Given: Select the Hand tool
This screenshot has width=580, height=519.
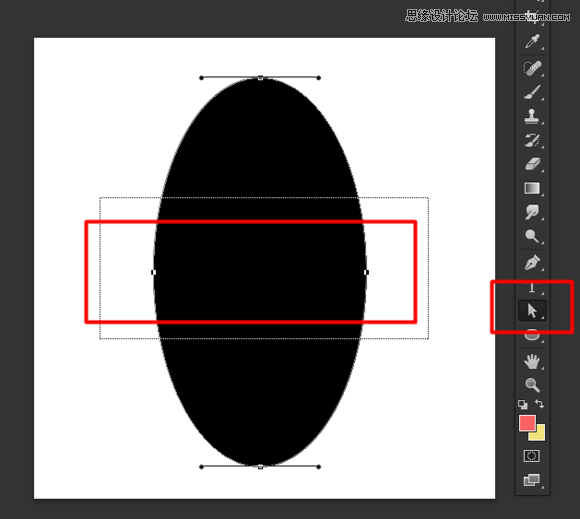Looking at the screenshot, I should 532,361.
